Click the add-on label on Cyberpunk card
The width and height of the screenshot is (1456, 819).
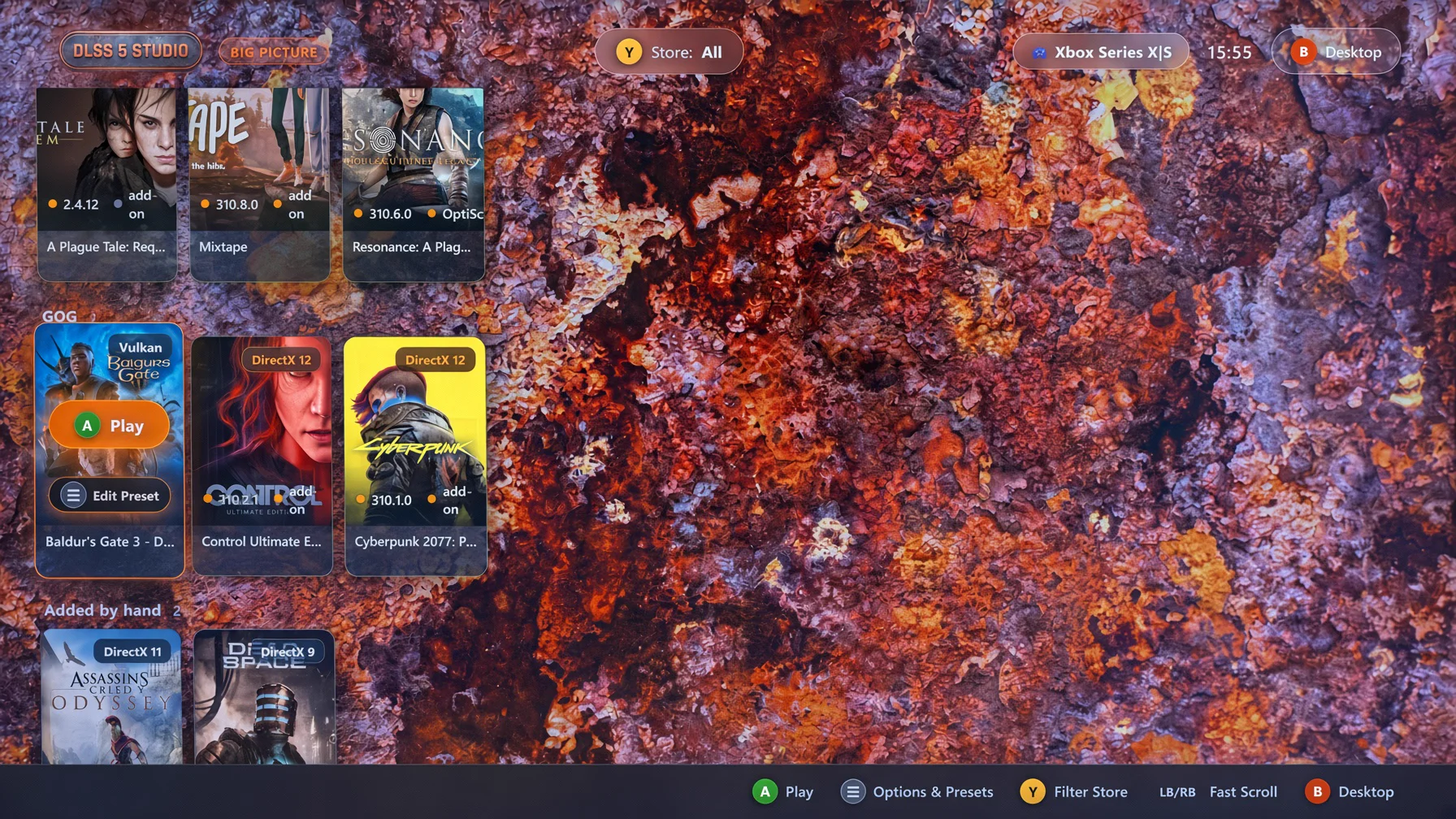(456, 500)
